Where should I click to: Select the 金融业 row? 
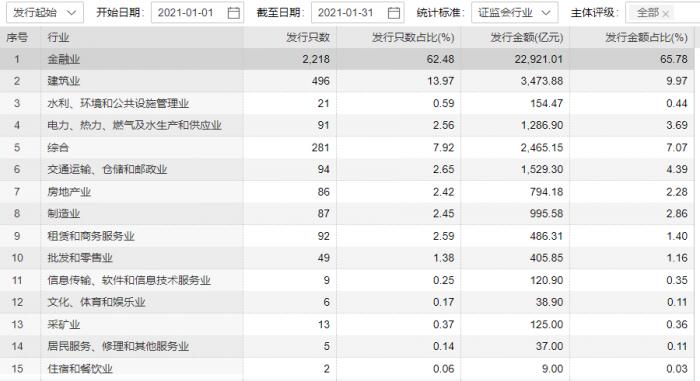point(347,59)
